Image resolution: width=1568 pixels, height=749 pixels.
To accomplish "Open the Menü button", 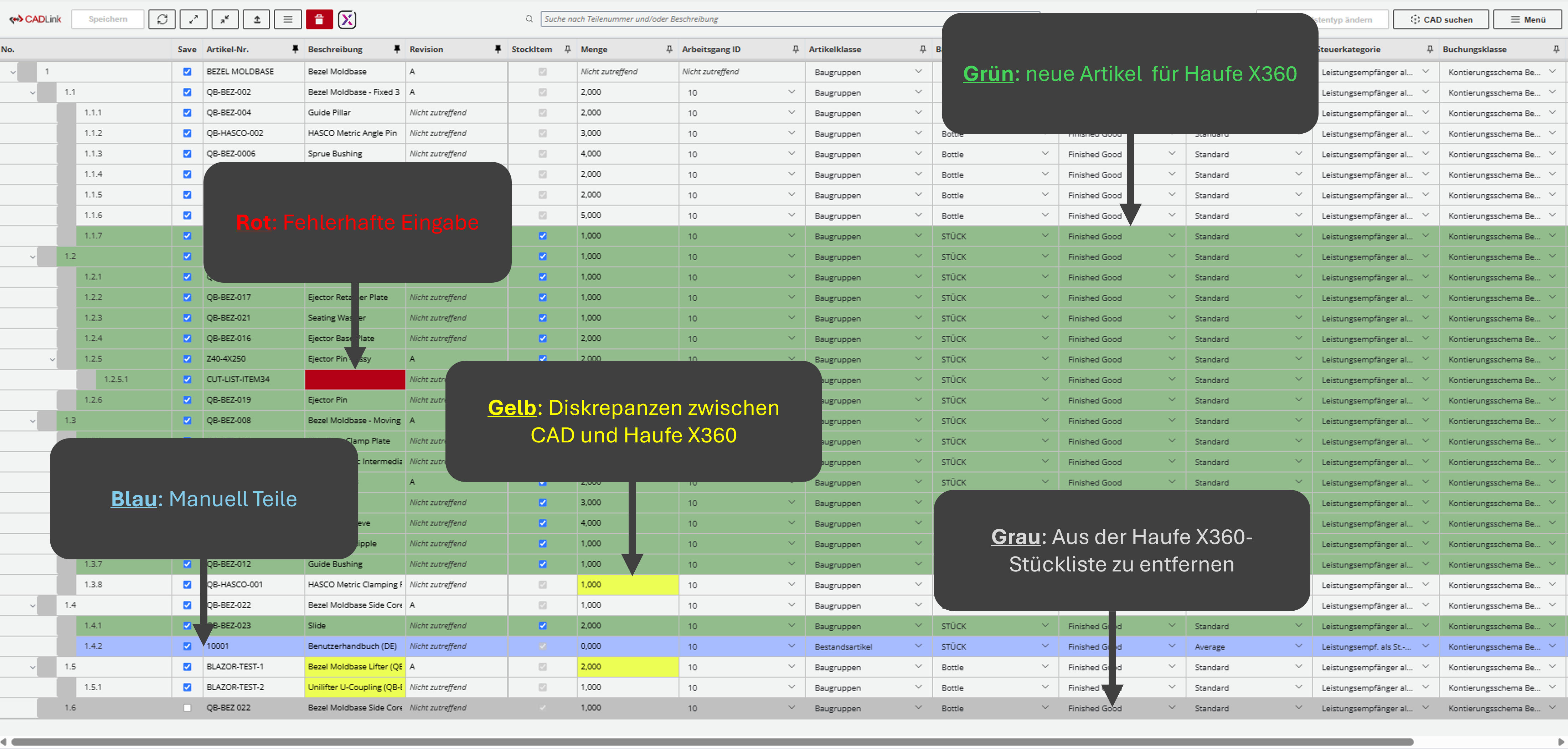I will (x=1527, y=20).
